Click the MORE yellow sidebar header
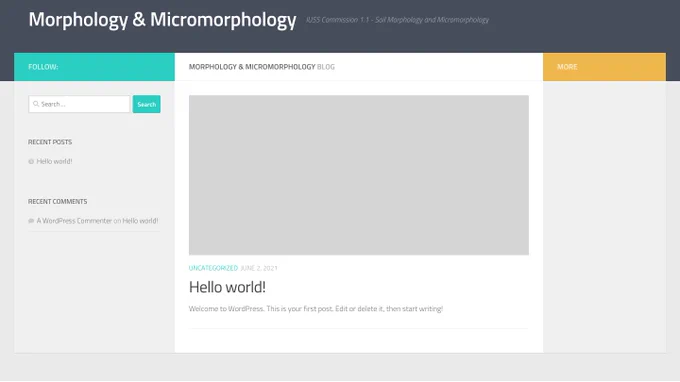Screen dimensions: 680x382 click(x=604, y=67)
